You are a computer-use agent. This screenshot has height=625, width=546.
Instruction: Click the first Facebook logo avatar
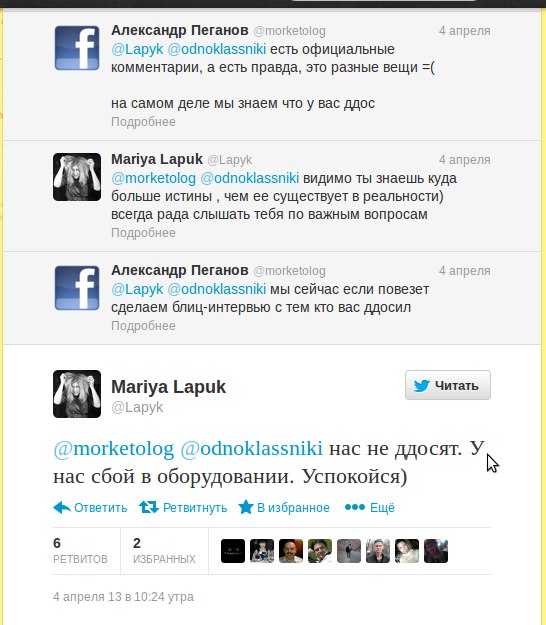click(x=77, y=48)
